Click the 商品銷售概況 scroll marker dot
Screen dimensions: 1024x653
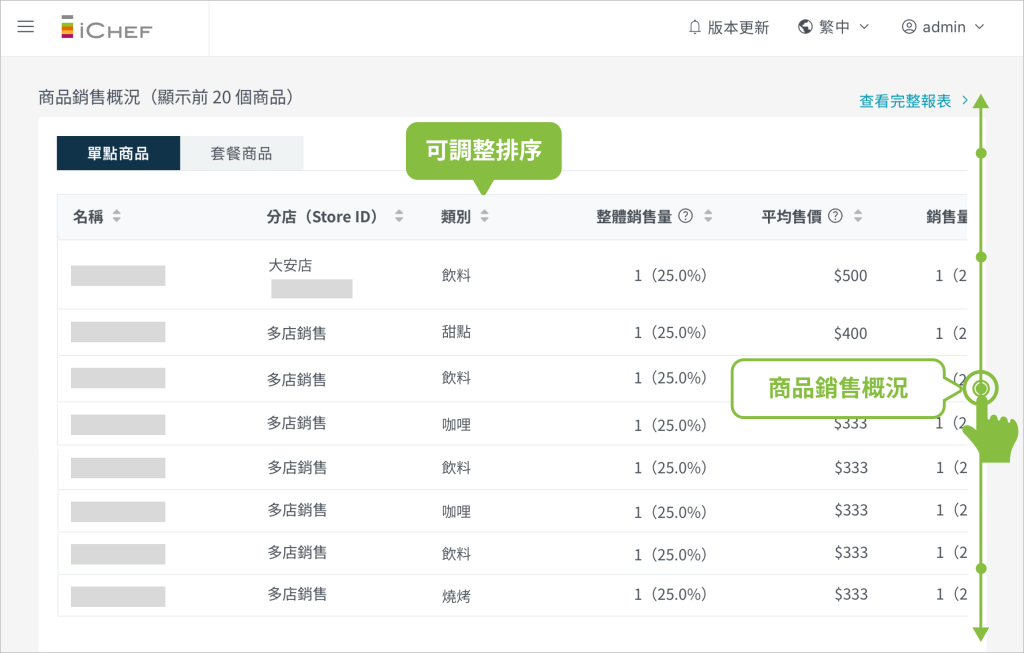coord(981,387)
